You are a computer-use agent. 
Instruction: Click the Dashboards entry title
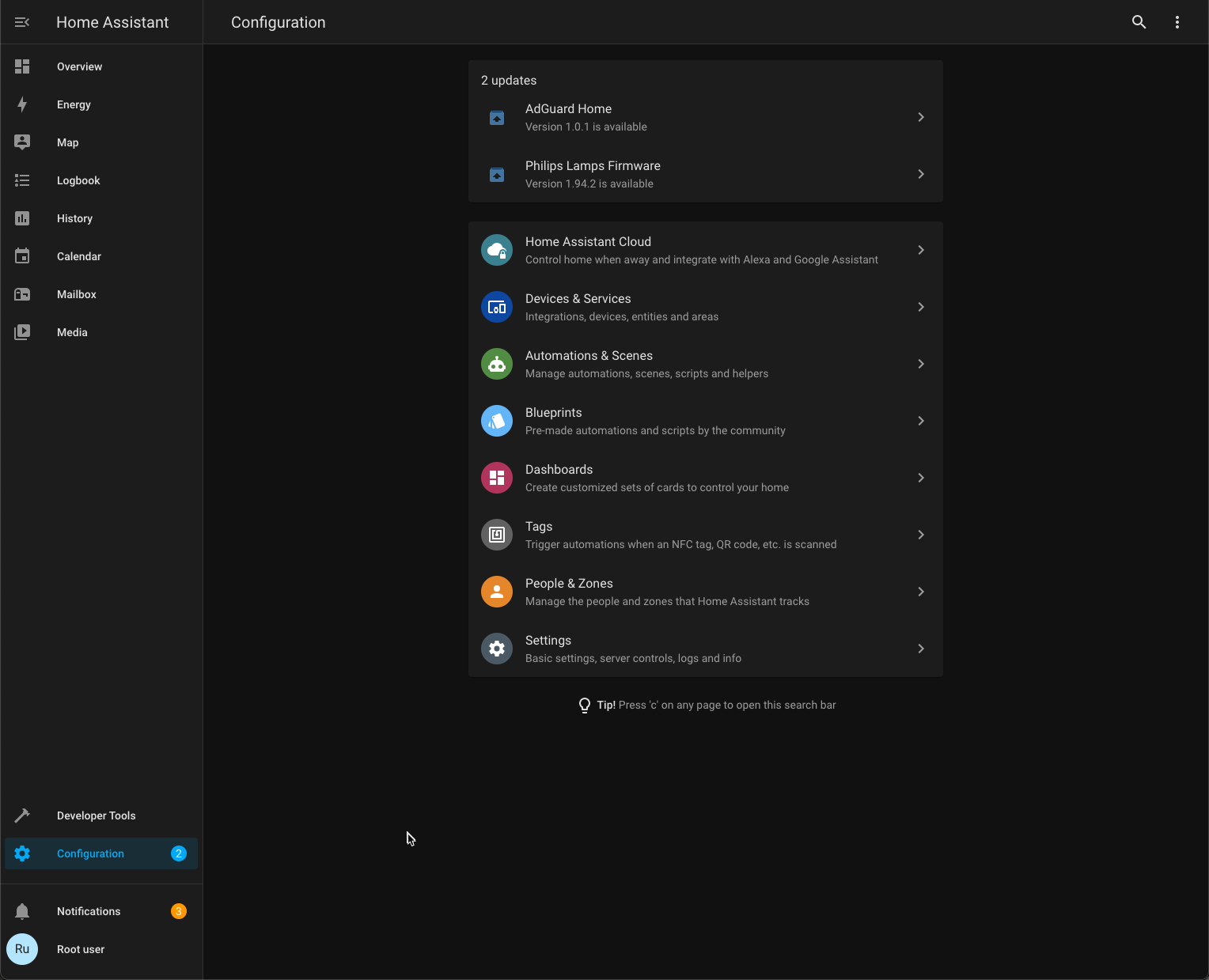click(559, 469)
